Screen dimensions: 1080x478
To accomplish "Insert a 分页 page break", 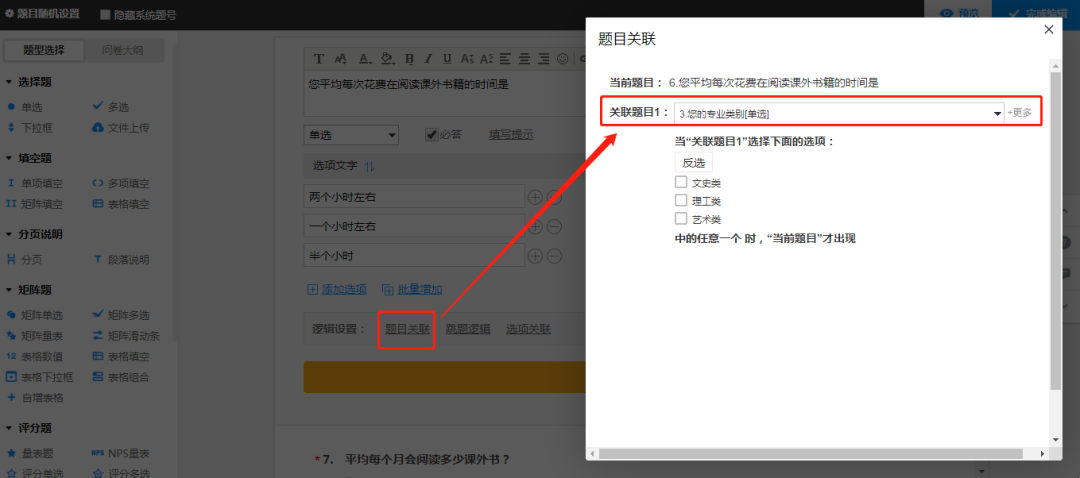I will coord(24,260).
